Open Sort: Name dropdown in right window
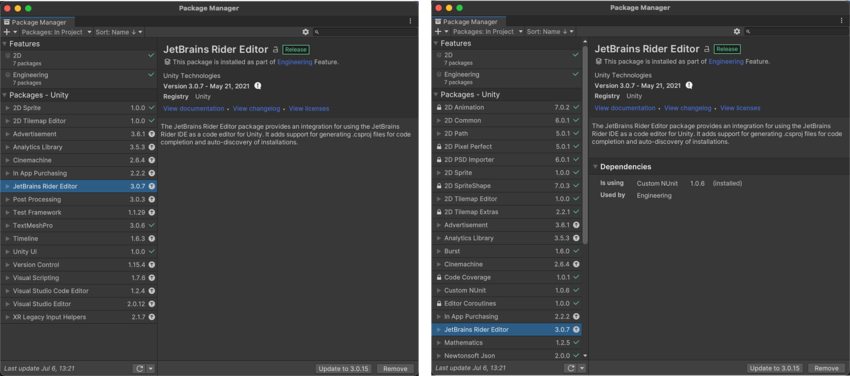The height and width of the screenshot is (376, 850). click(x=550, y=32)
